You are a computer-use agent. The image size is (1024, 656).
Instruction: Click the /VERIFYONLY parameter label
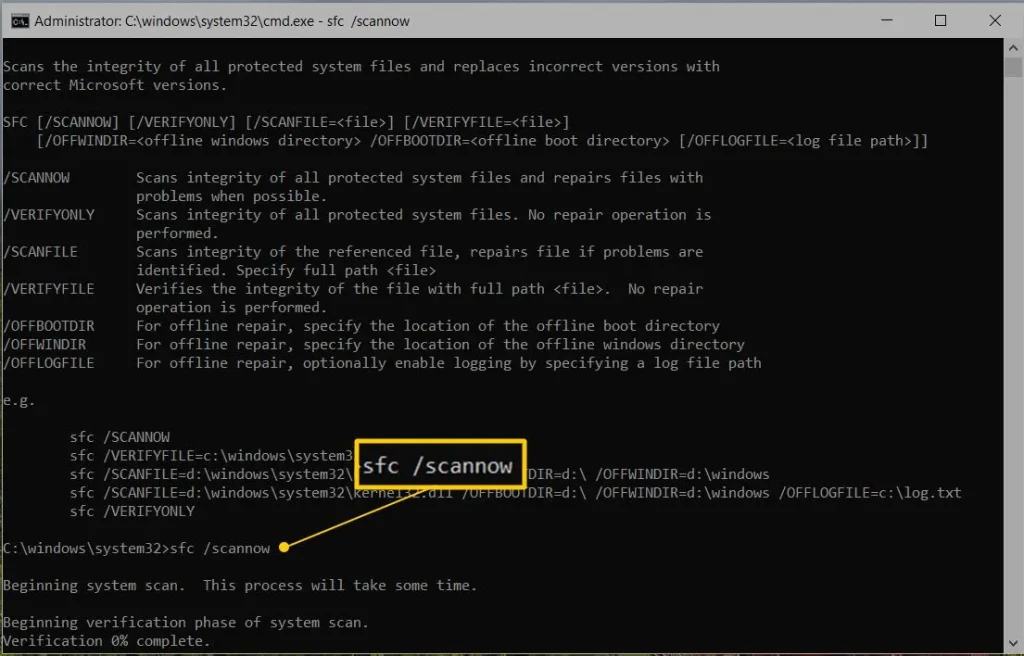[x=46, y=214]
